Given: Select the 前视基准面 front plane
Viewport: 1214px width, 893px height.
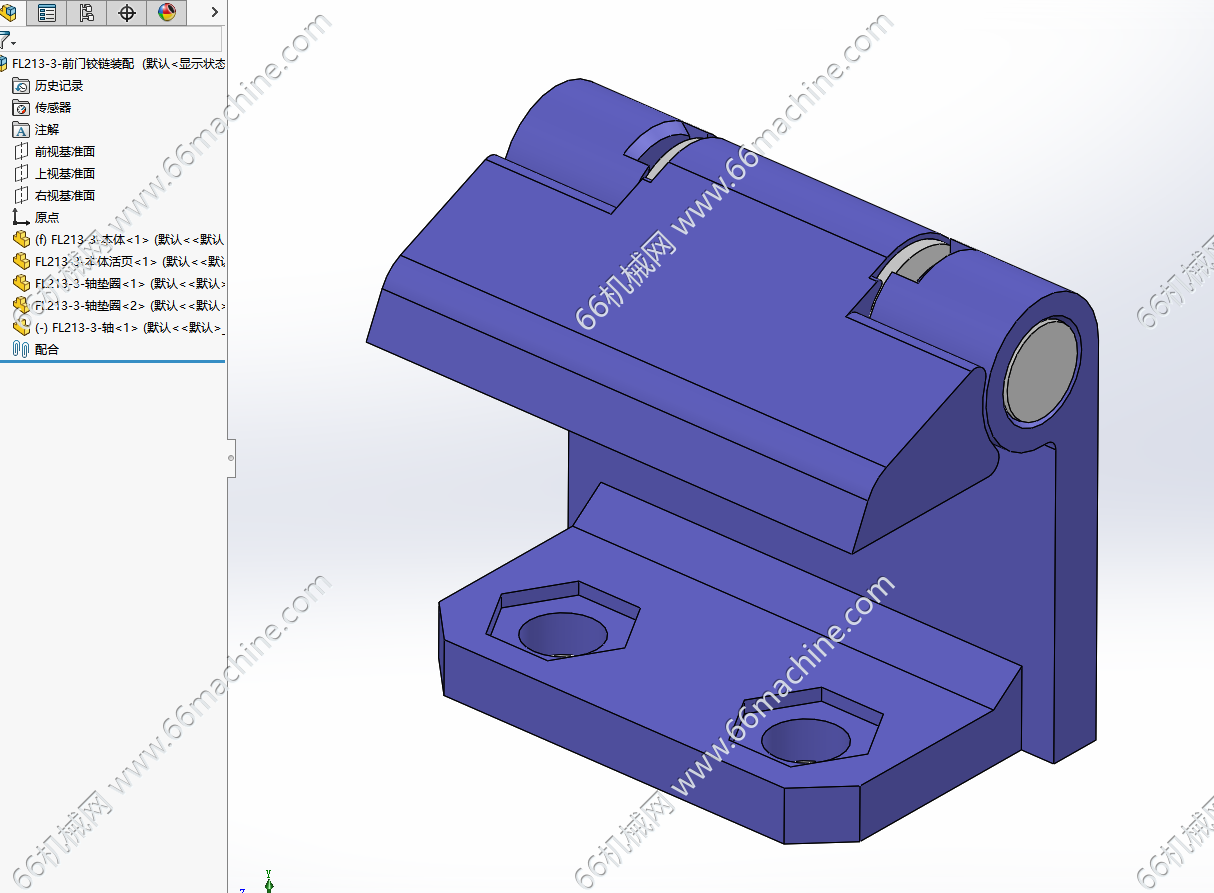Looking at the screenshot, I should click(64, 152).
